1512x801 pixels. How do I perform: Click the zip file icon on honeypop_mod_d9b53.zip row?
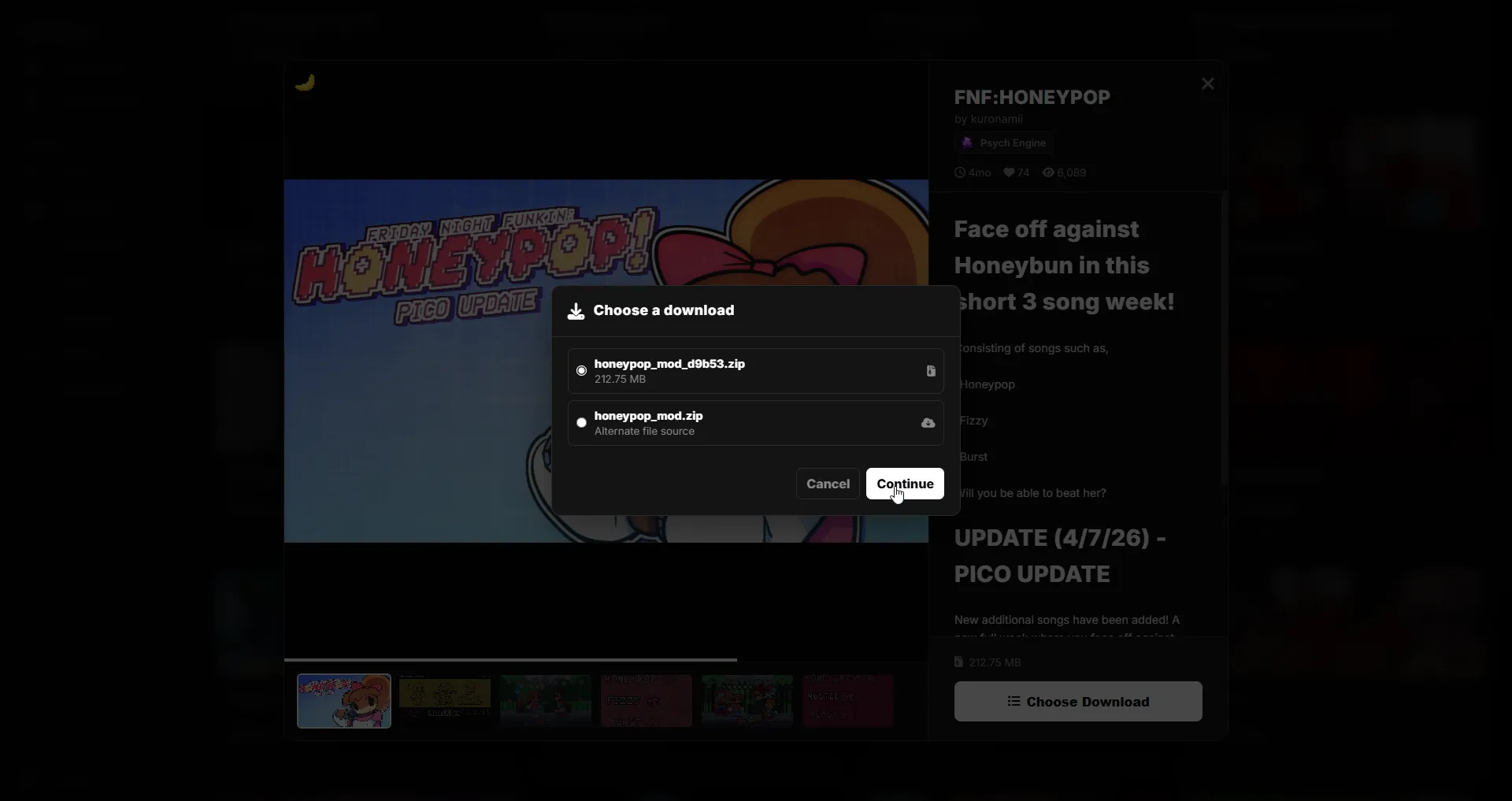931,371
